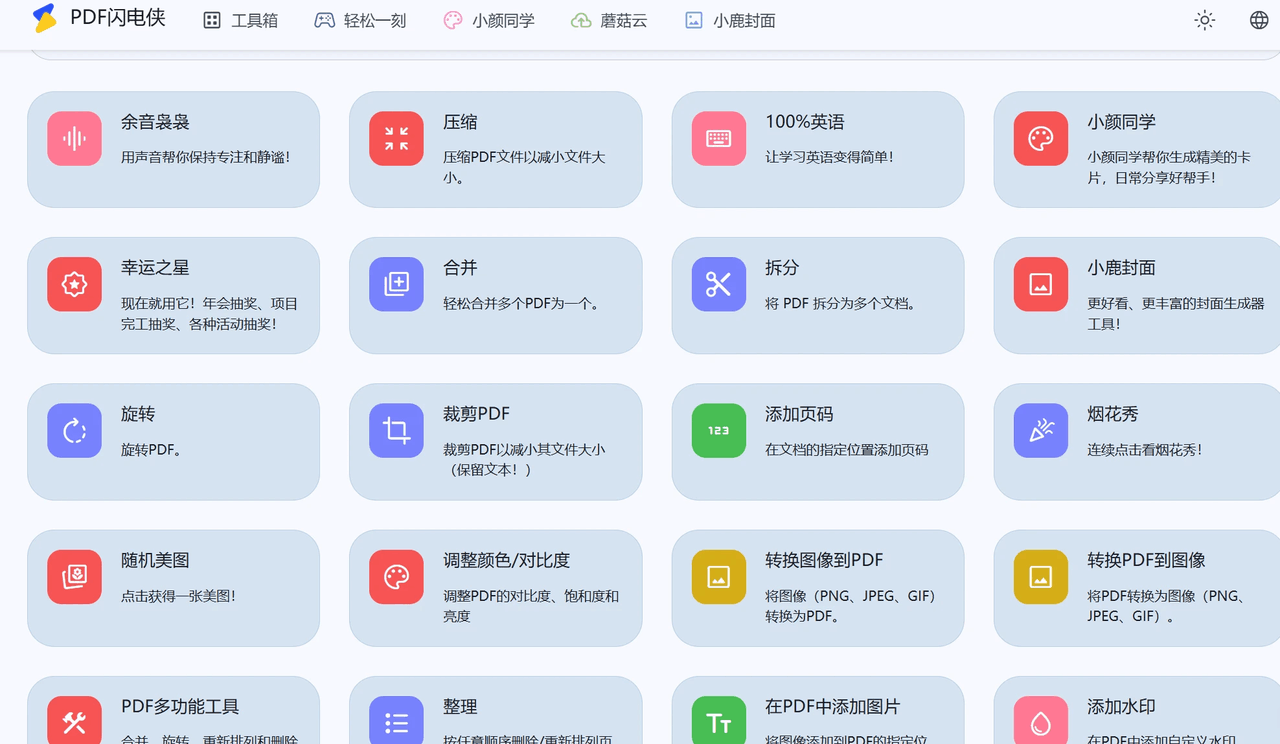Open language globe selector

[x=1259, y=20]
